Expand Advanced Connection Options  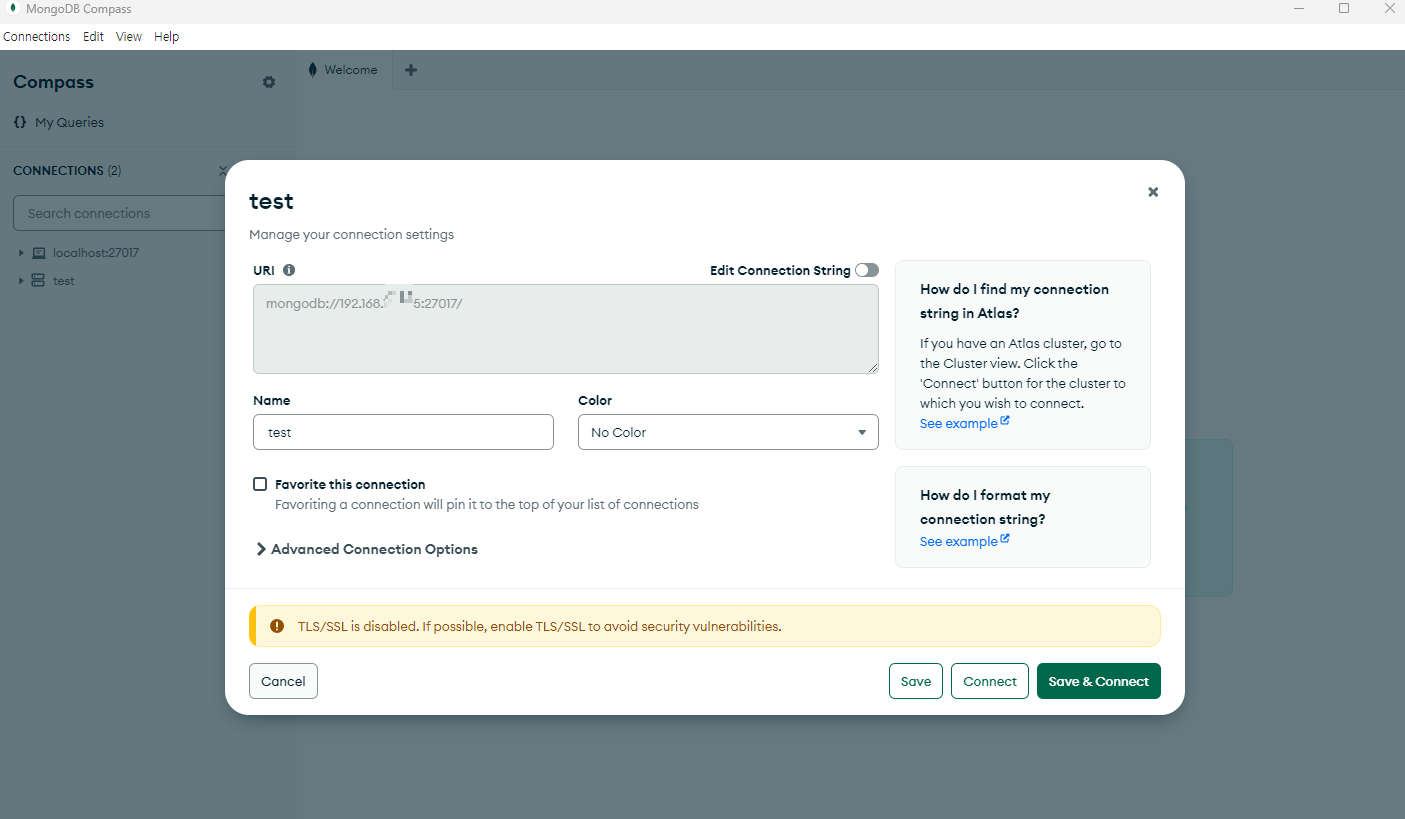point(367,549)
